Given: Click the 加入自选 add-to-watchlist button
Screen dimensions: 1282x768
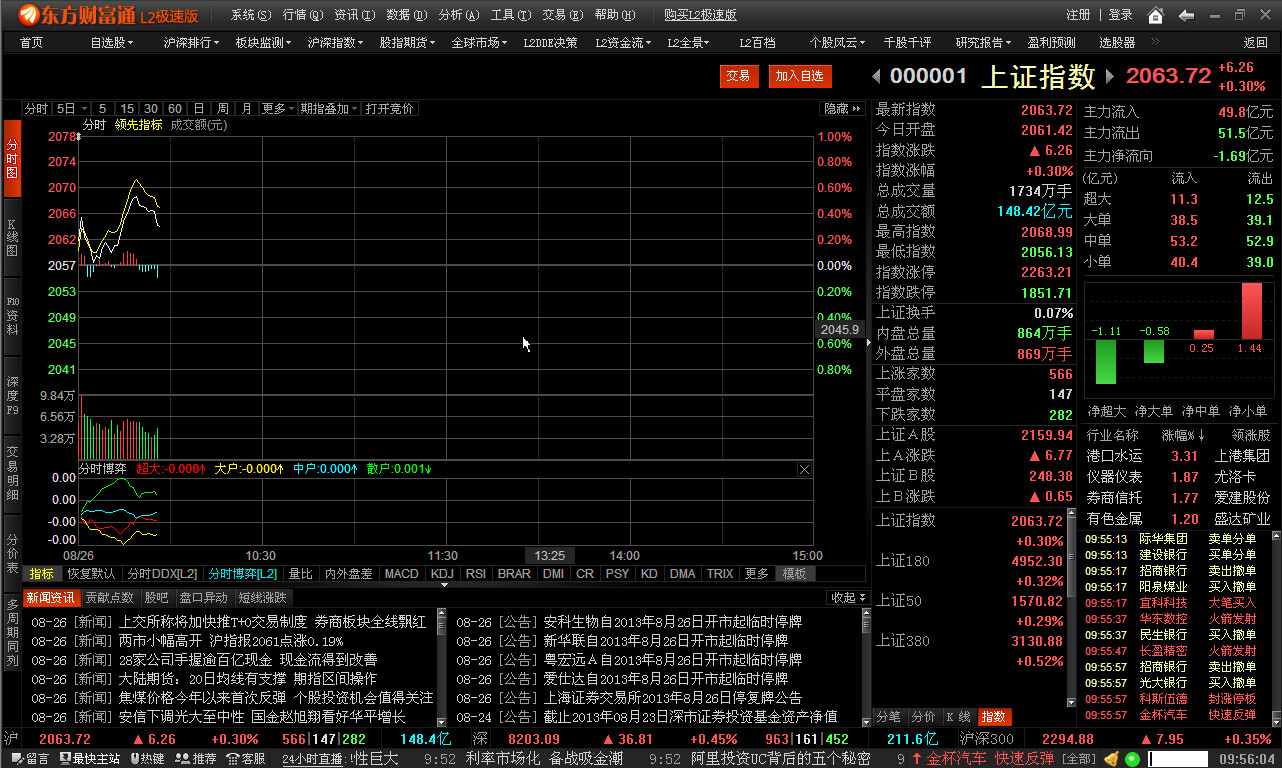Looking at the screenshot, I should point(799,76).
